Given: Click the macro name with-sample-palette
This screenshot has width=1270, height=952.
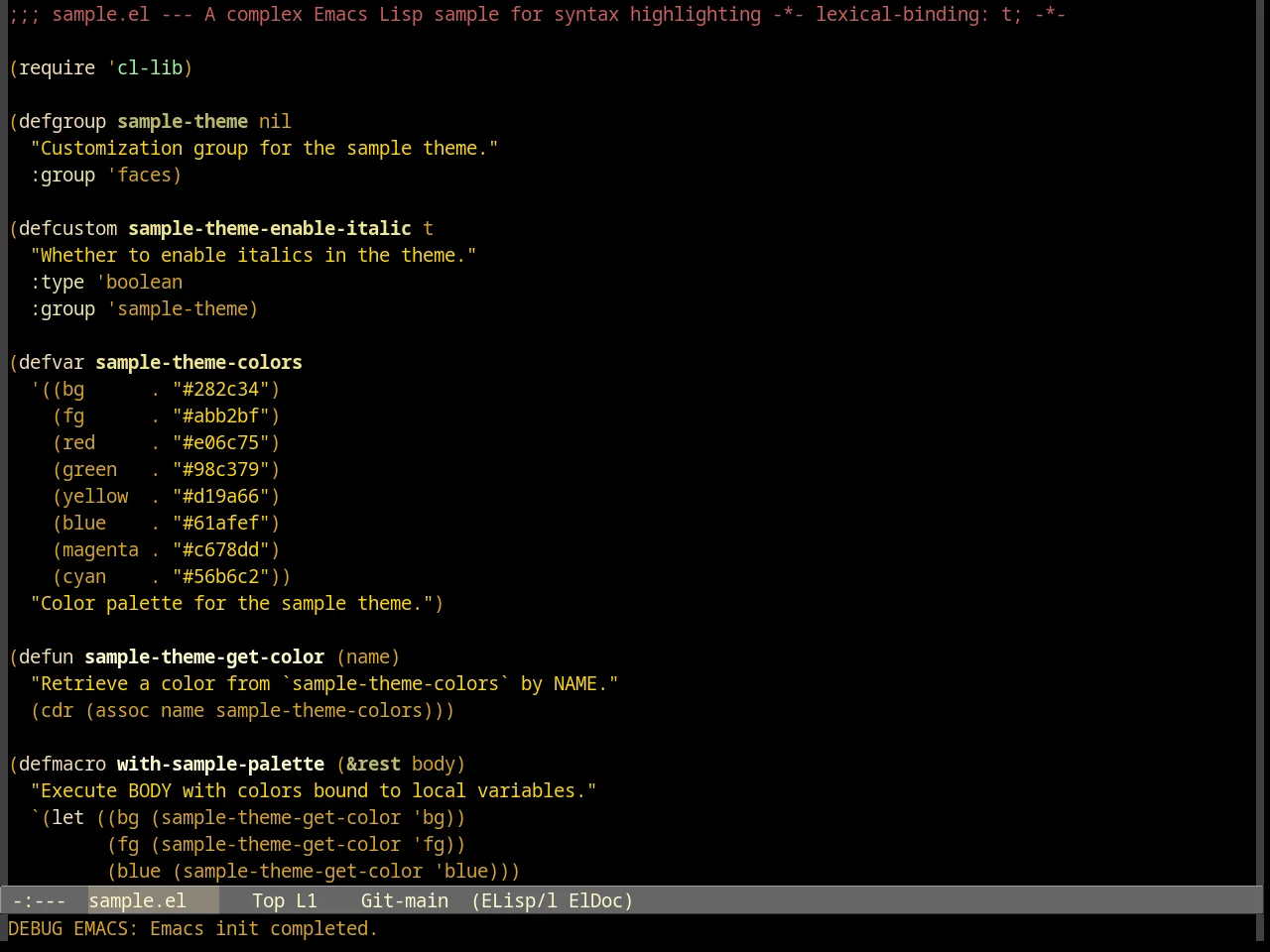Looking at the screenshot, I should 220,764.
